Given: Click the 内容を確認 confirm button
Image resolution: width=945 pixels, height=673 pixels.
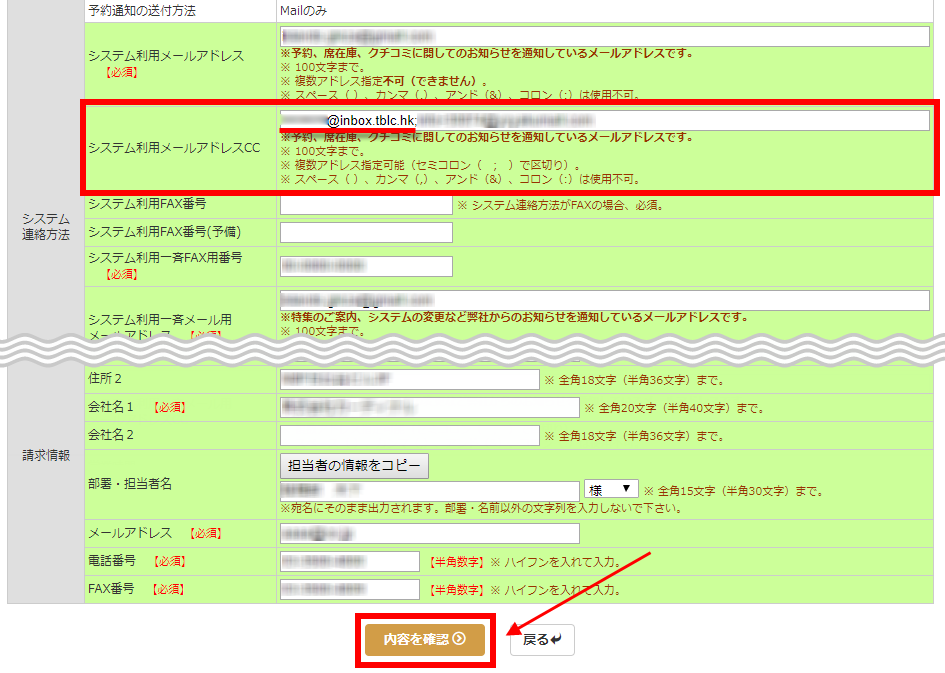Looking at the screenshot, I should 425,639.
